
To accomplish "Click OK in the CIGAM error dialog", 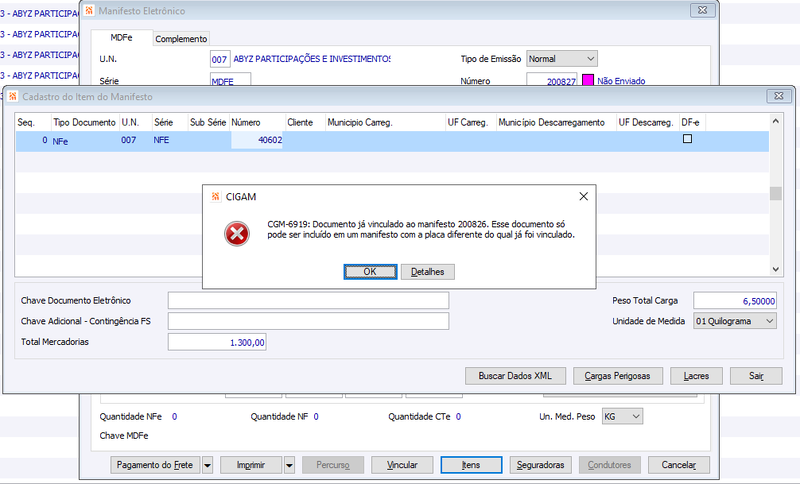I will click(370, 272).
